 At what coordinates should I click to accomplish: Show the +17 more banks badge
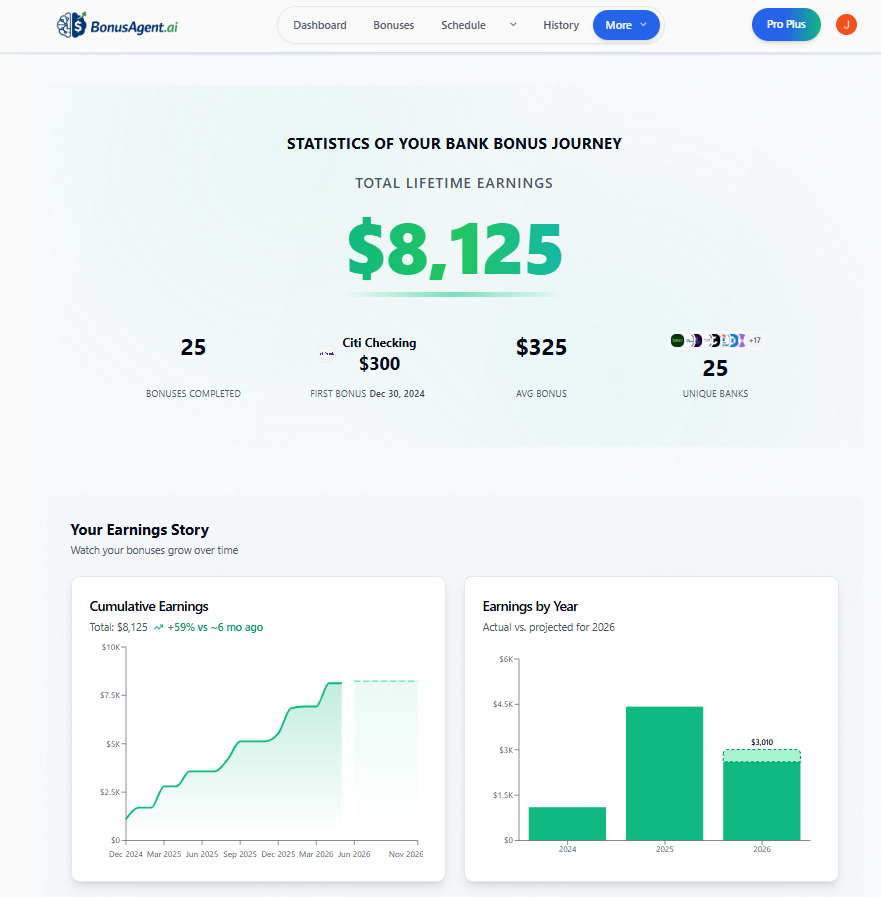coord(755,340)
